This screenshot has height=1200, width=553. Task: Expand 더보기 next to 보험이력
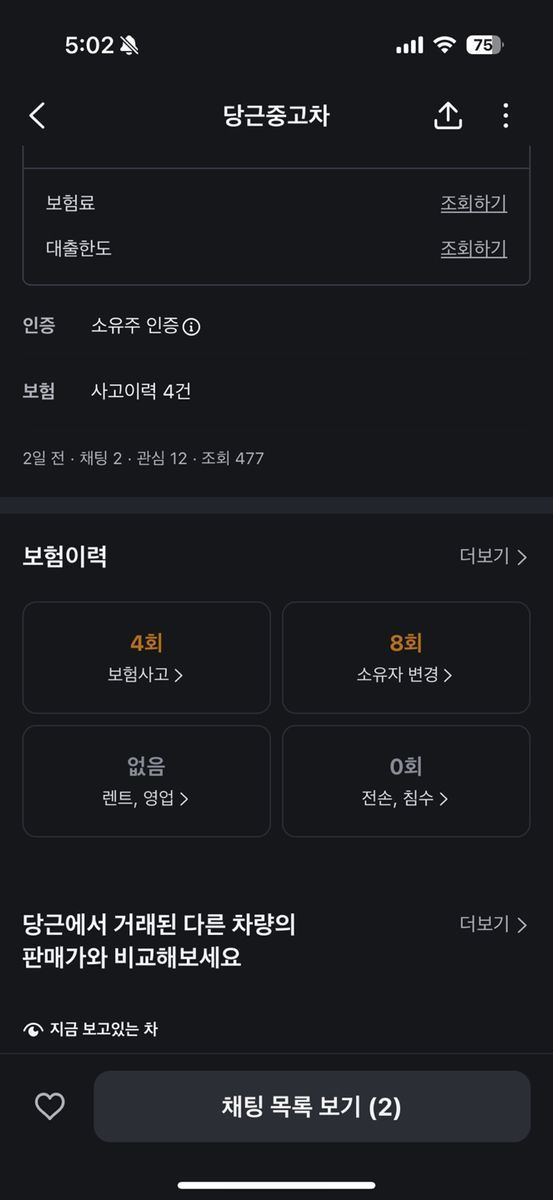(x=493, y=557)
